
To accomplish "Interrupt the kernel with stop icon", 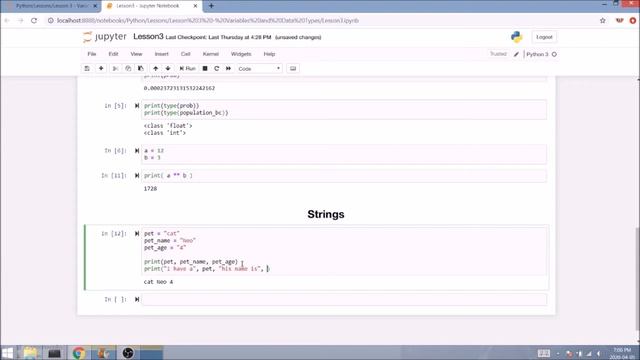I will [x=205, y=69].
